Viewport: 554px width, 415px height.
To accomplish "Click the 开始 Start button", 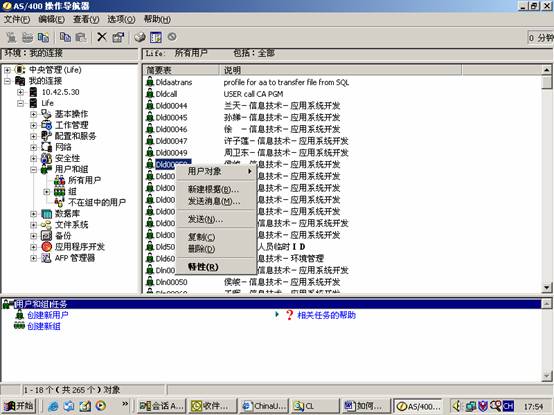I will [19, 406].
